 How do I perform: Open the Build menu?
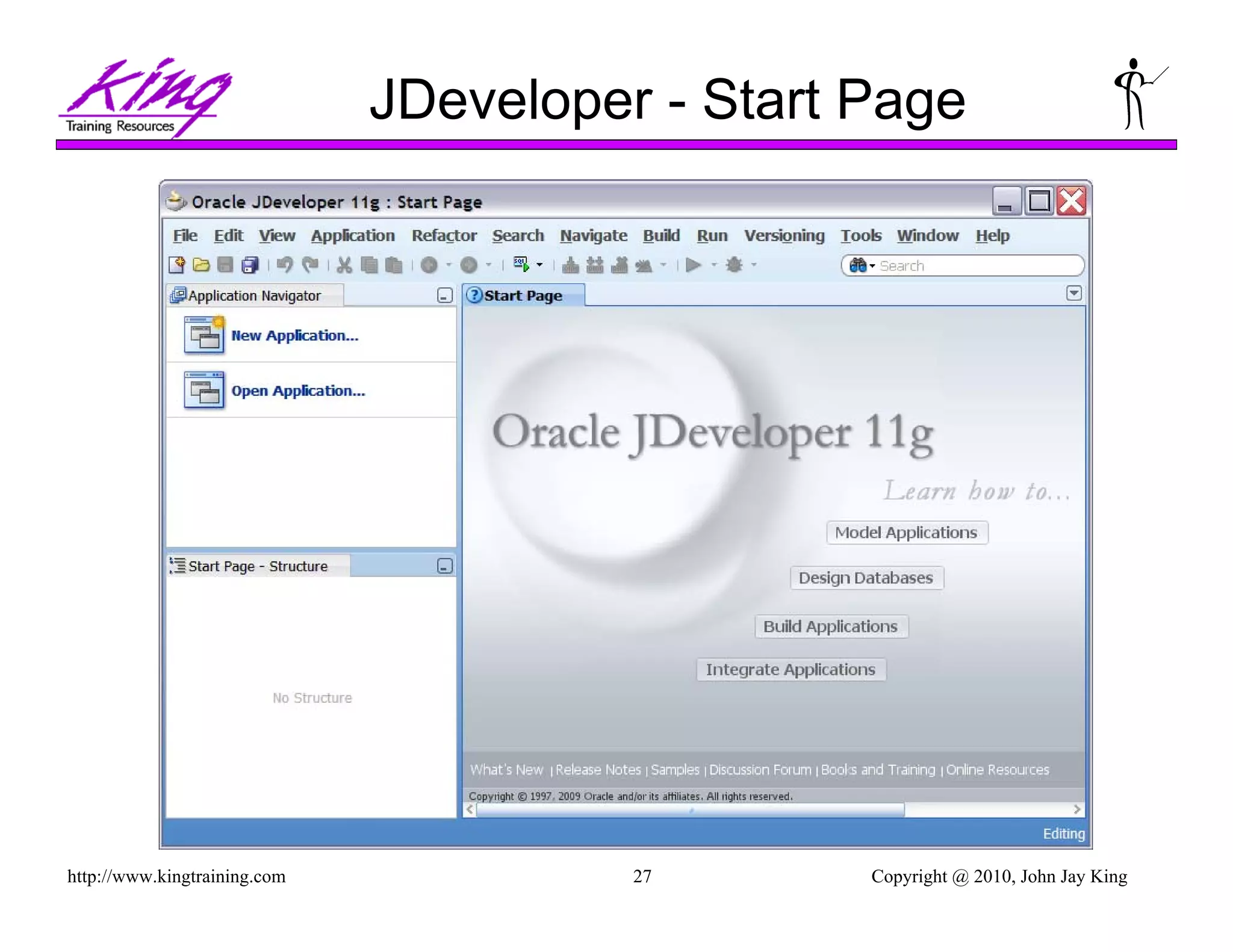tap(661, 236)
